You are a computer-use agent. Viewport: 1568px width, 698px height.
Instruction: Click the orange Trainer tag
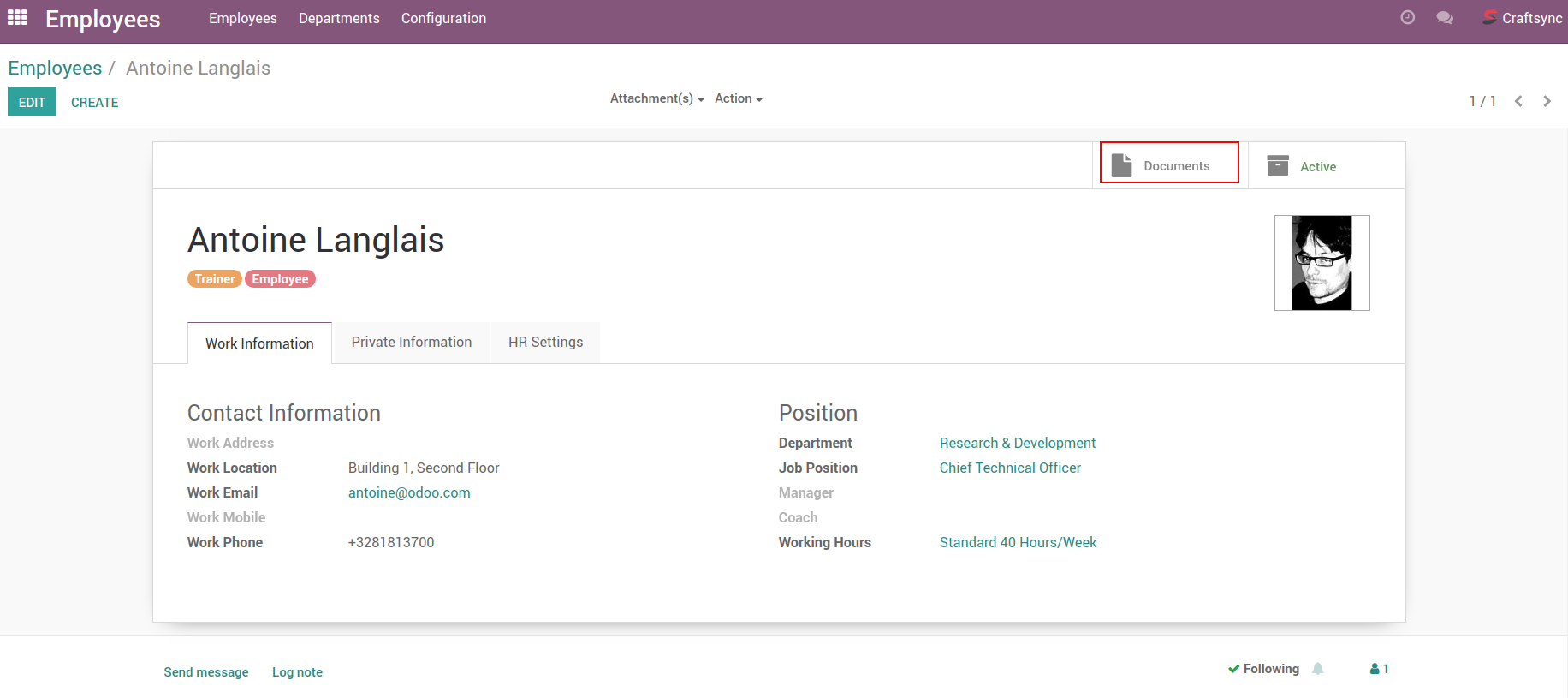pos(214,279)
